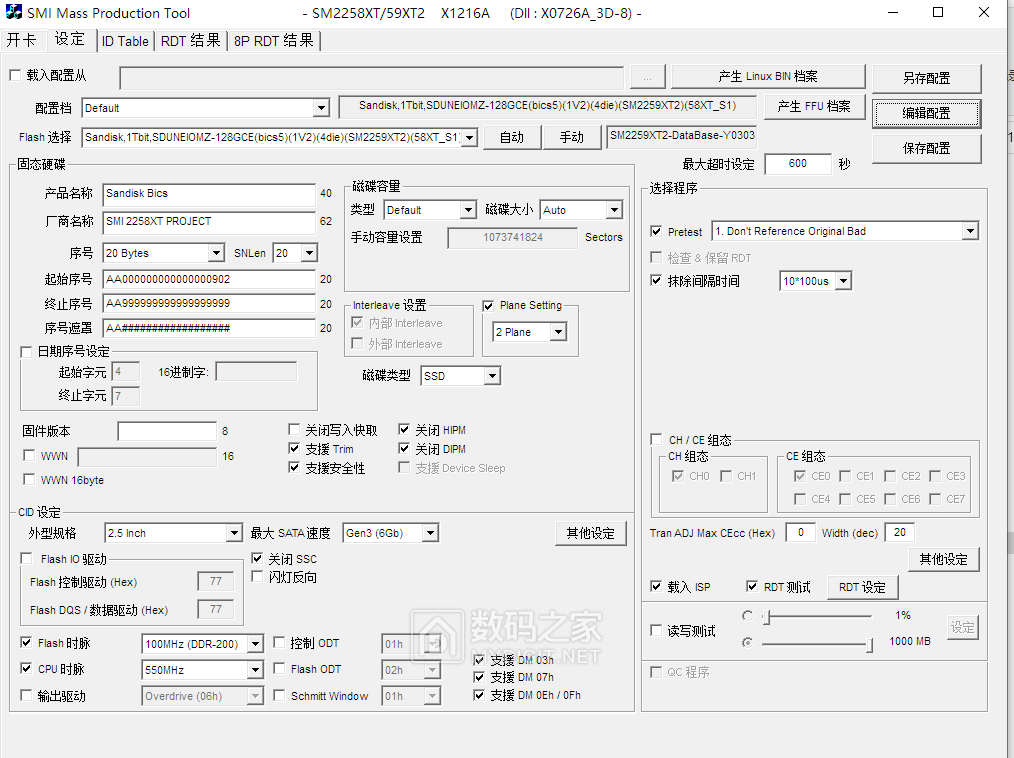Open the CPU 时脉 550MHz dropdown
1014x758 pixels.
tap(255, 670)
